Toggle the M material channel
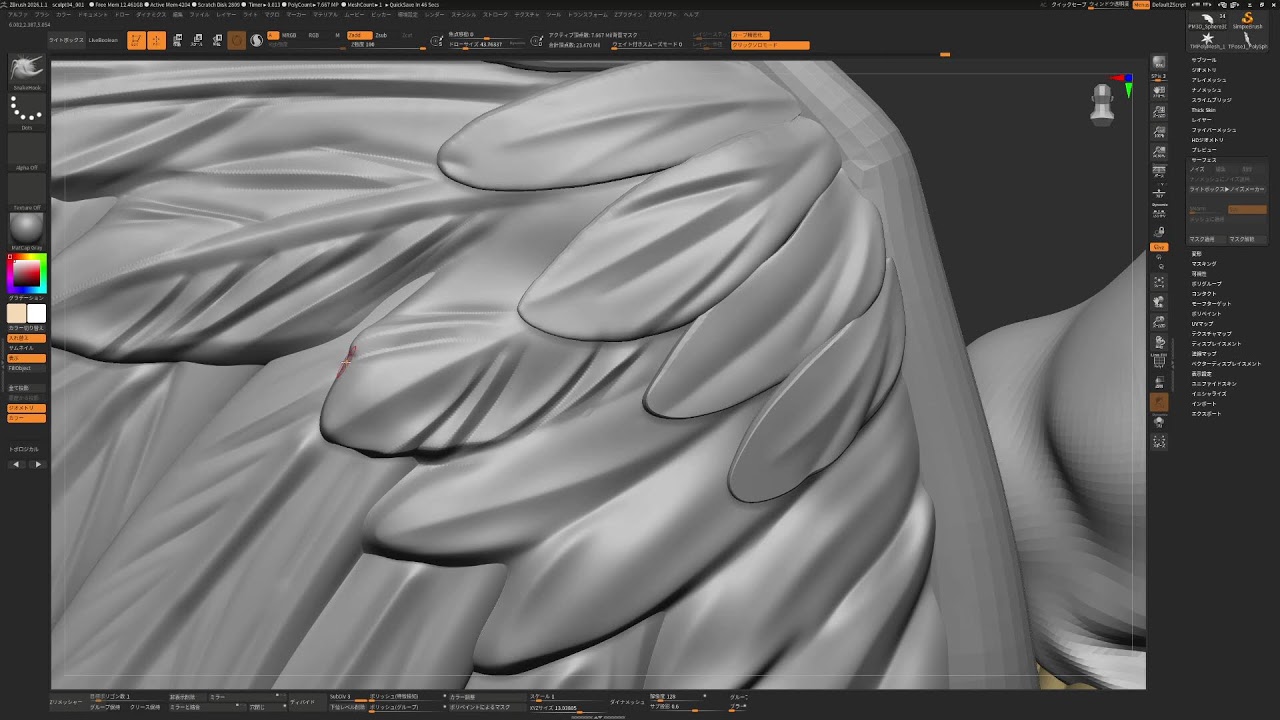The width and height of the screenshot is (1280, 720). coord(337,35)
